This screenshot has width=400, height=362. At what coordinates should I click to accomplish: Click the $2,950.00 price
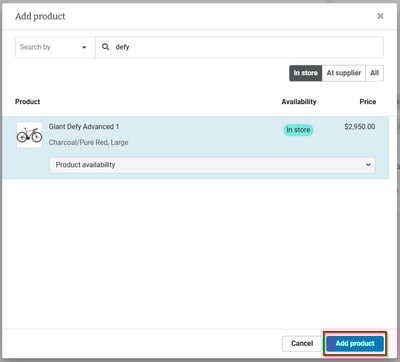coord(360,127)
